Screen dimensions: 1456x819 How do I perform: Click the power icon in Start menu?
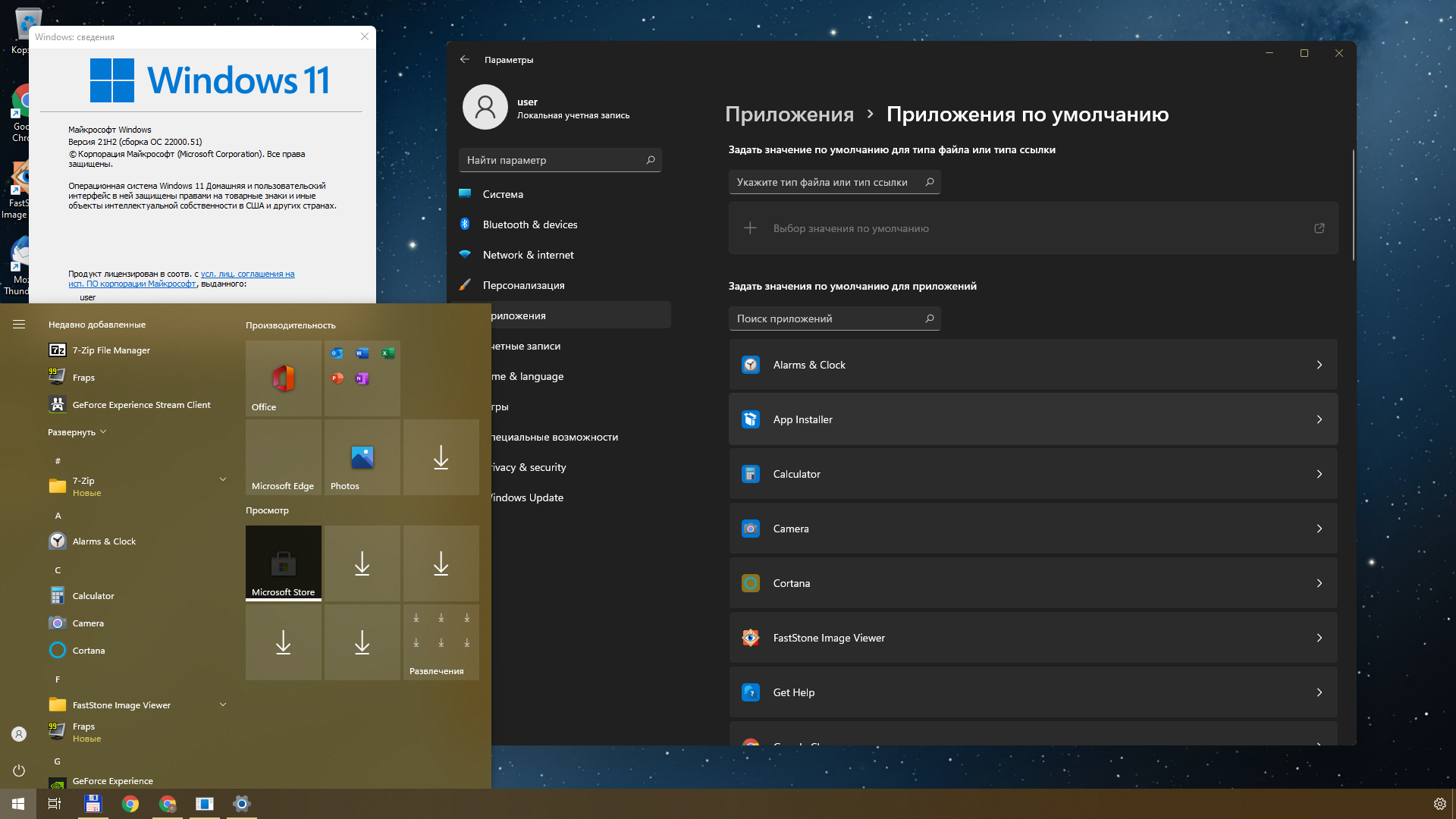tap(19, 770)
